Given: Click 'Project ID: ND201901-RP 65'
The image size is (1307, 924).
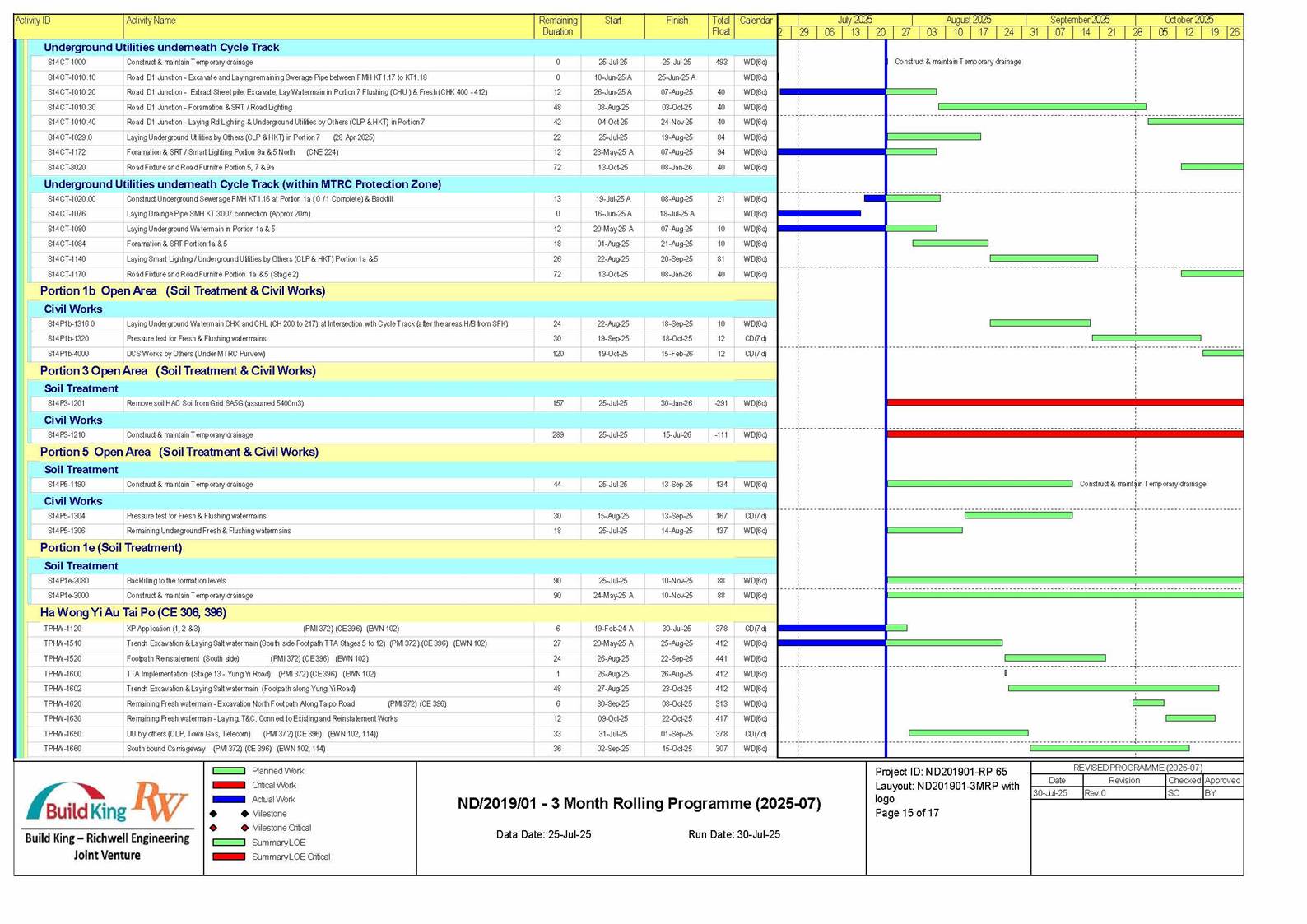Looking at the screenshot, I should tap(941, 773).
